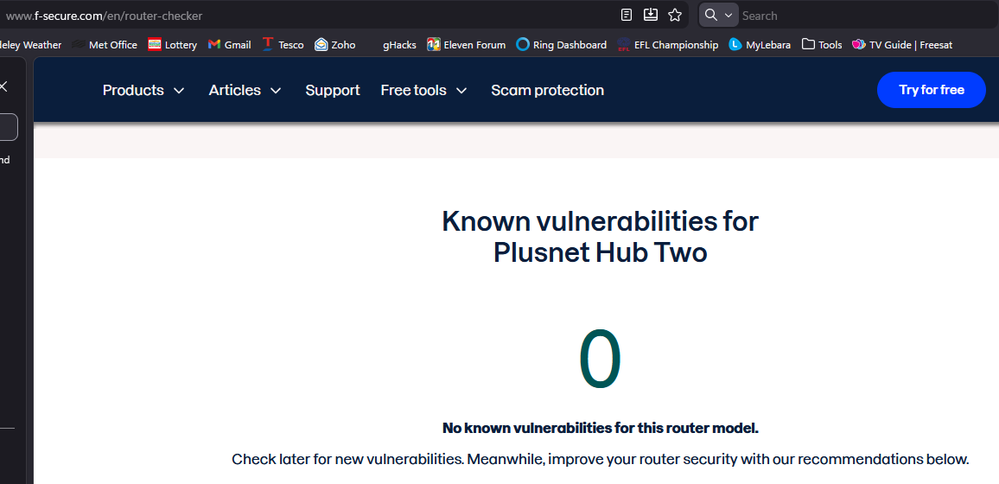Open the Scam protection page
The width and height of the screenshot is (999, 484).
[x=547, y=90]
